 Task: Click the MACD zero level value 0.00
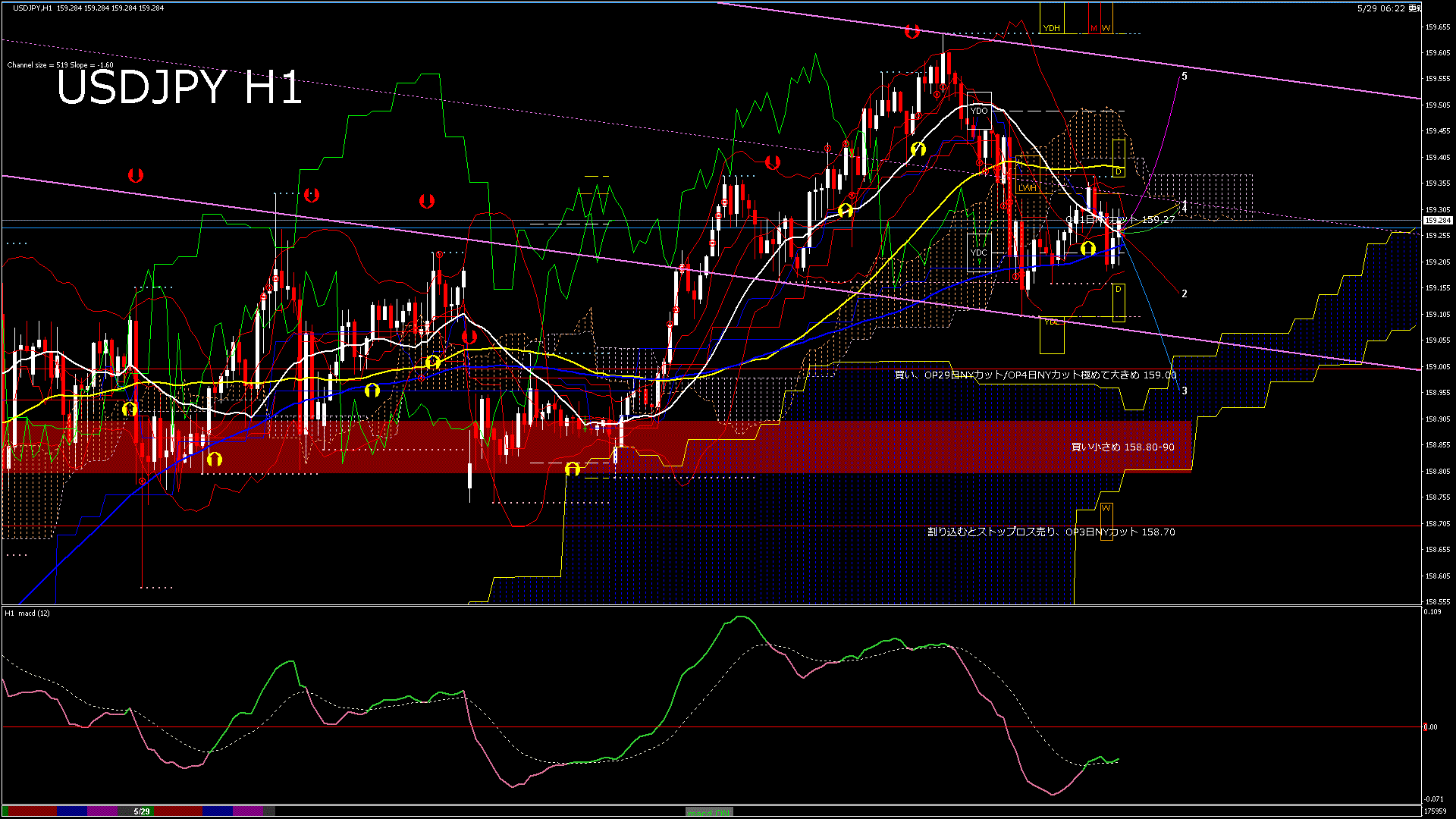(x=1431, y=726)
